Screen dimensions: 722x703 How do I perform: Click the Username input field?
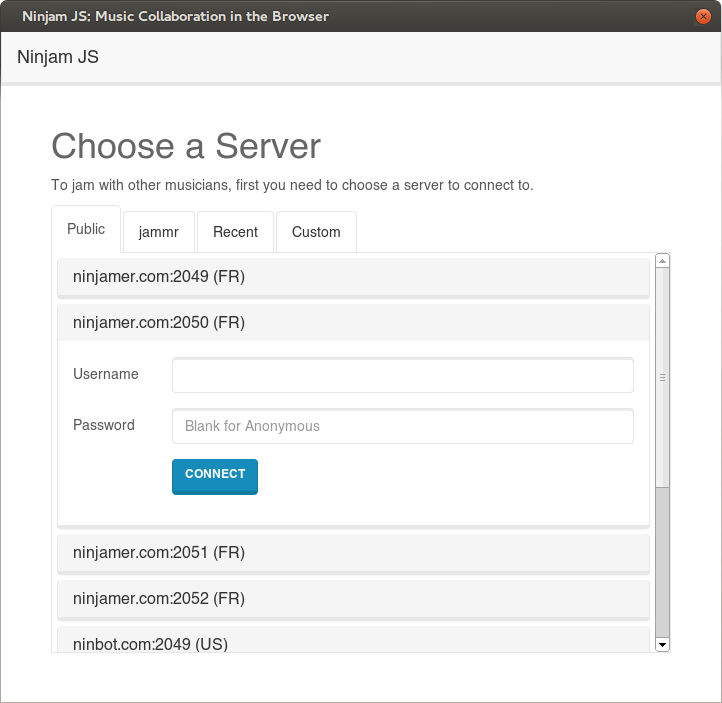click(x=402, y=375)
